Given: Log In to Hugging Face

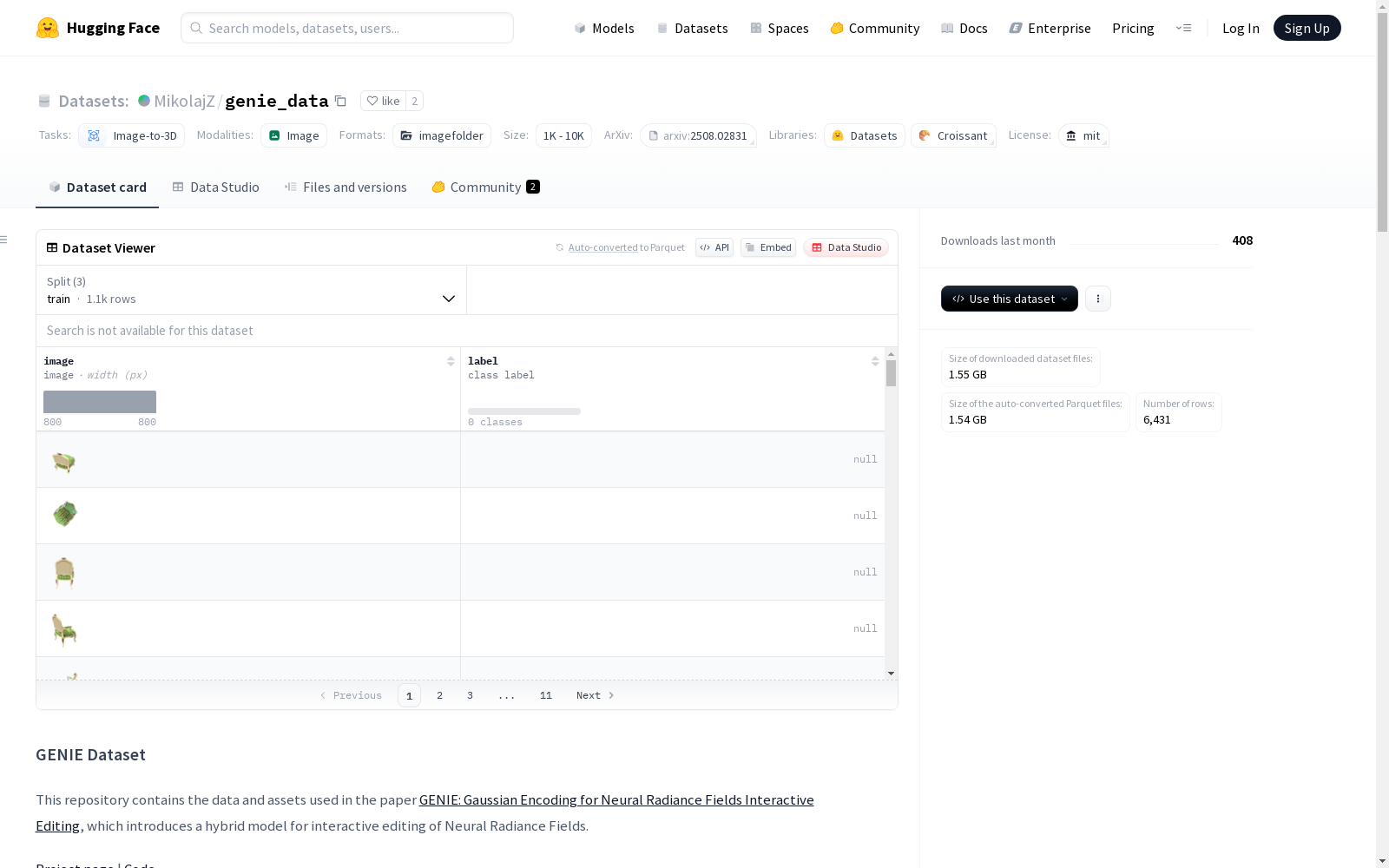Looking at the screenshot, I should click(1241, 28).
